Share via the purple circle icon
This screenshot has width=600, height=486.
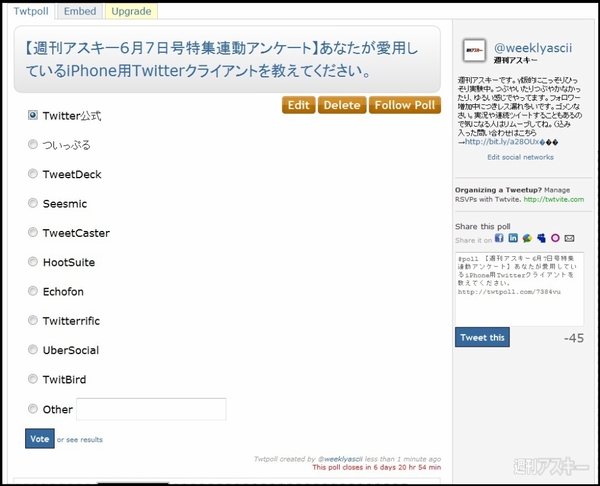pyautogui.click(x=555, y=238)
